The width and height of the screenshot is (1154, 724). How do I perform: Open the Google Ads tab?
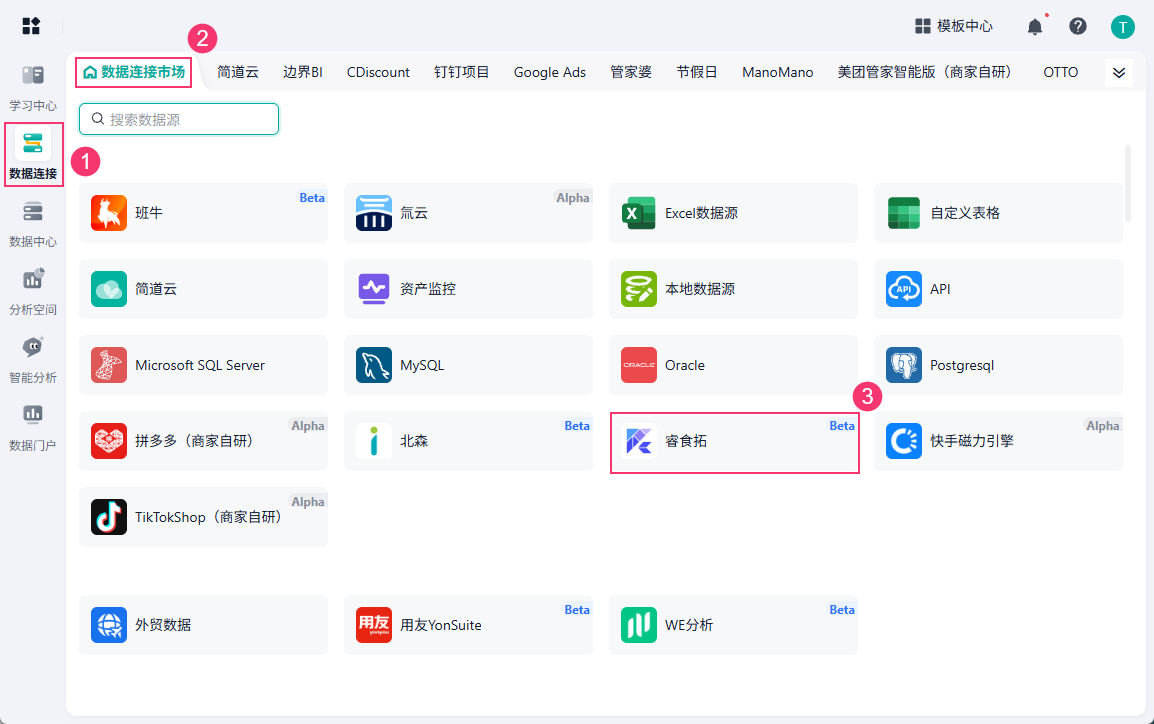(550, 72)
